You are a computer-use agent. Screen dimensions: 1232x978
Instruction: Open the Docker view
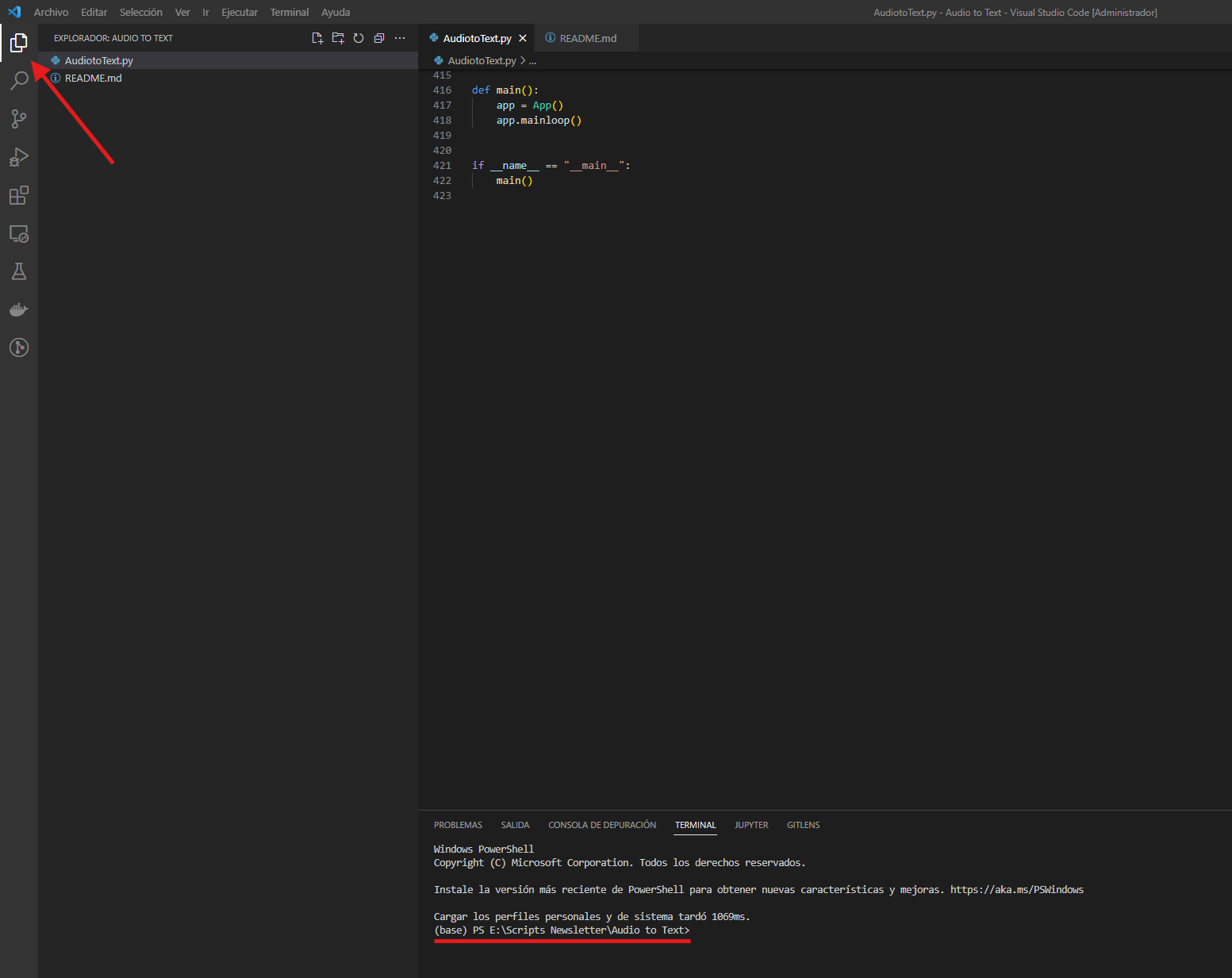(19, 309)
